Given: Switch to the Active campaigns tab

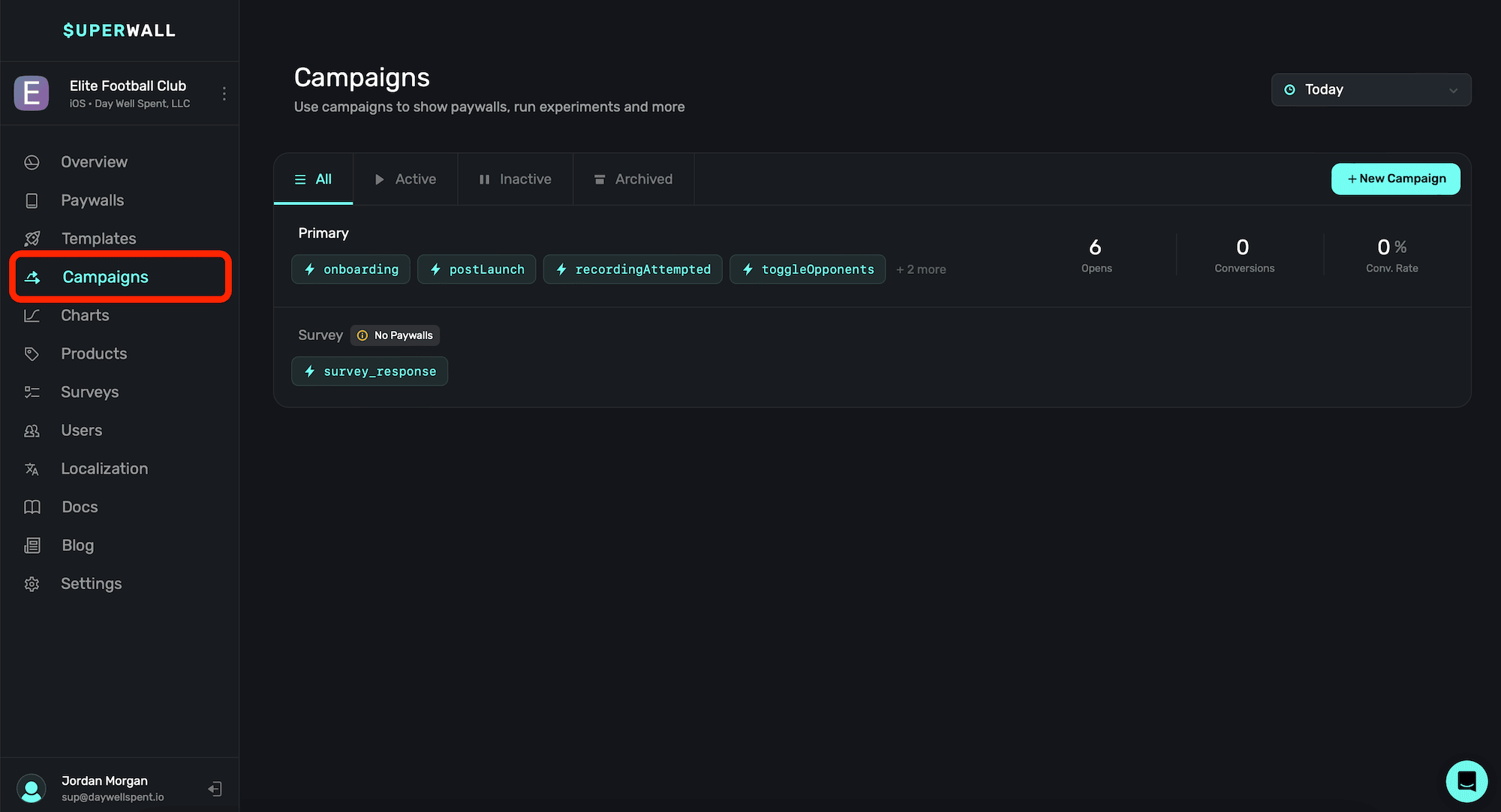Looking at the screenshot, I should [x=405, y=179].
